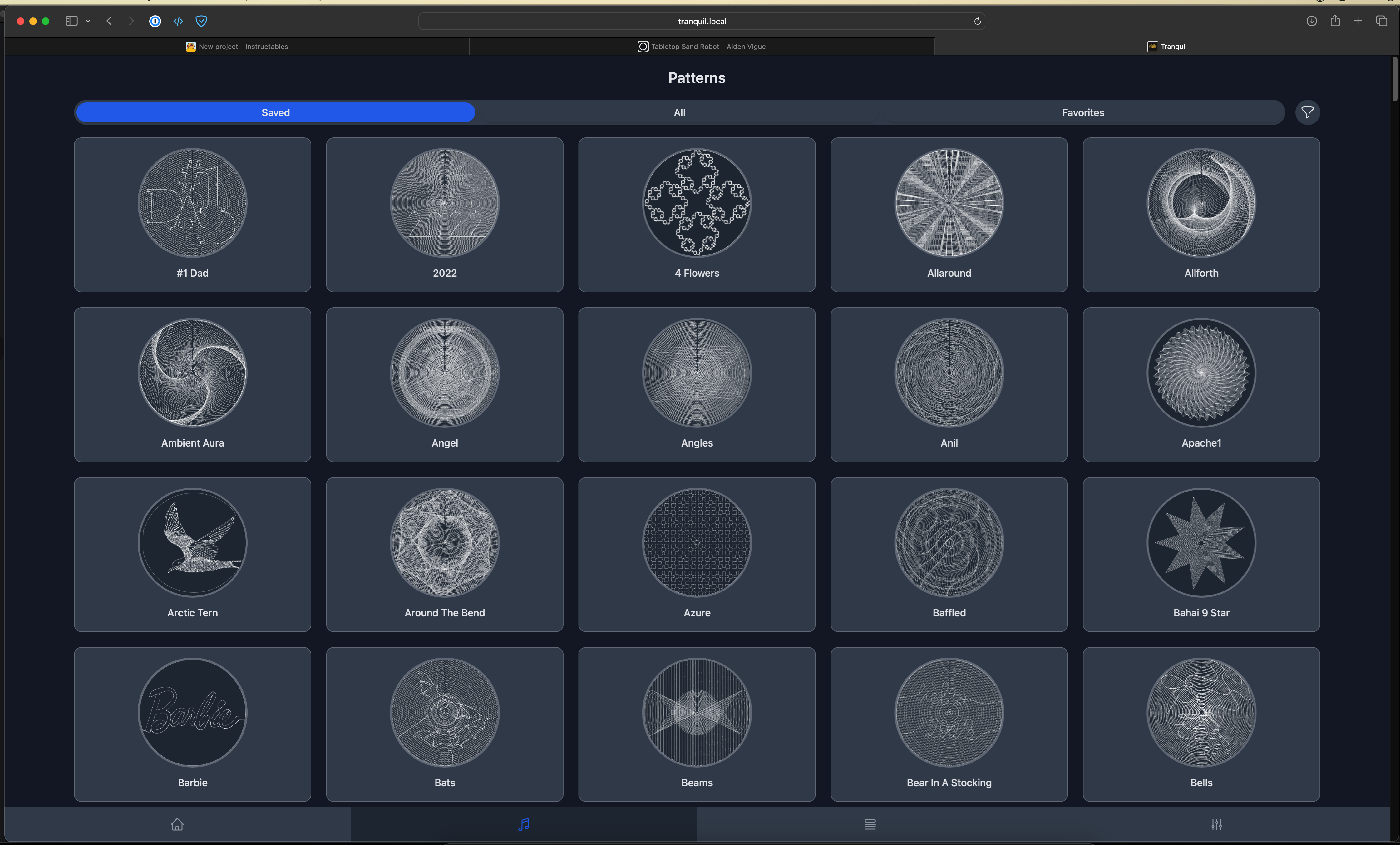Open the AdGuard shield extension icon
The height and width of the screenshot is (845, 1400).
(x=202, y=21)
